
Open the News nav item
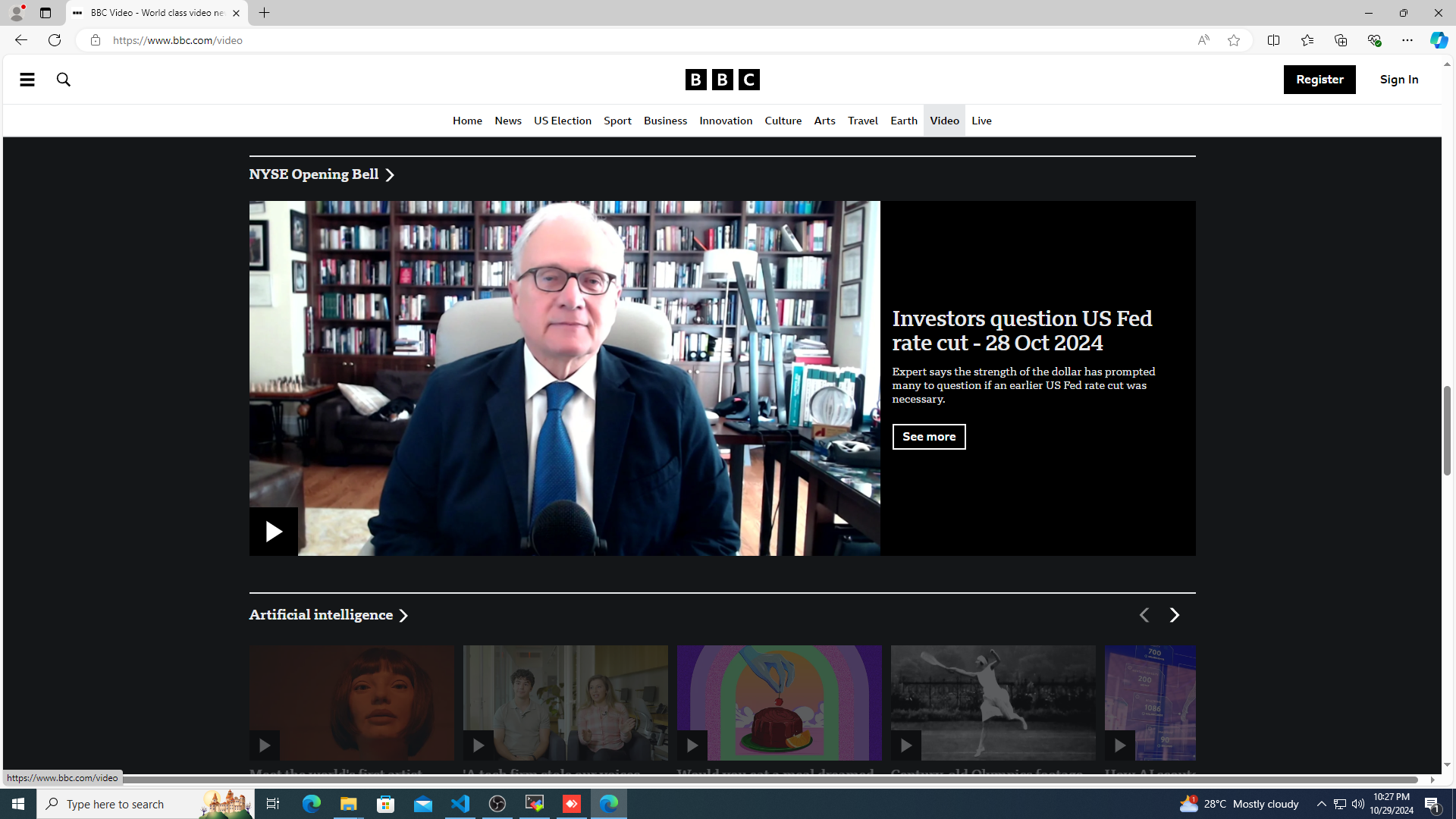(x=508, y=121)
